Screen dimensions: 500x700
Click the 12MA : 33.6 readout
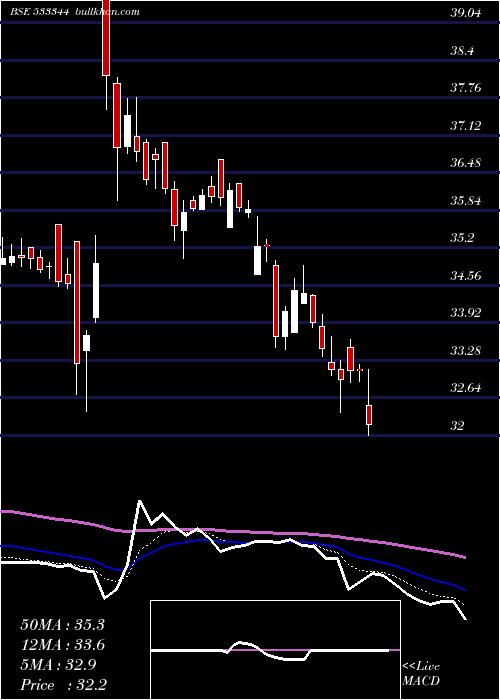pos(62,645)
